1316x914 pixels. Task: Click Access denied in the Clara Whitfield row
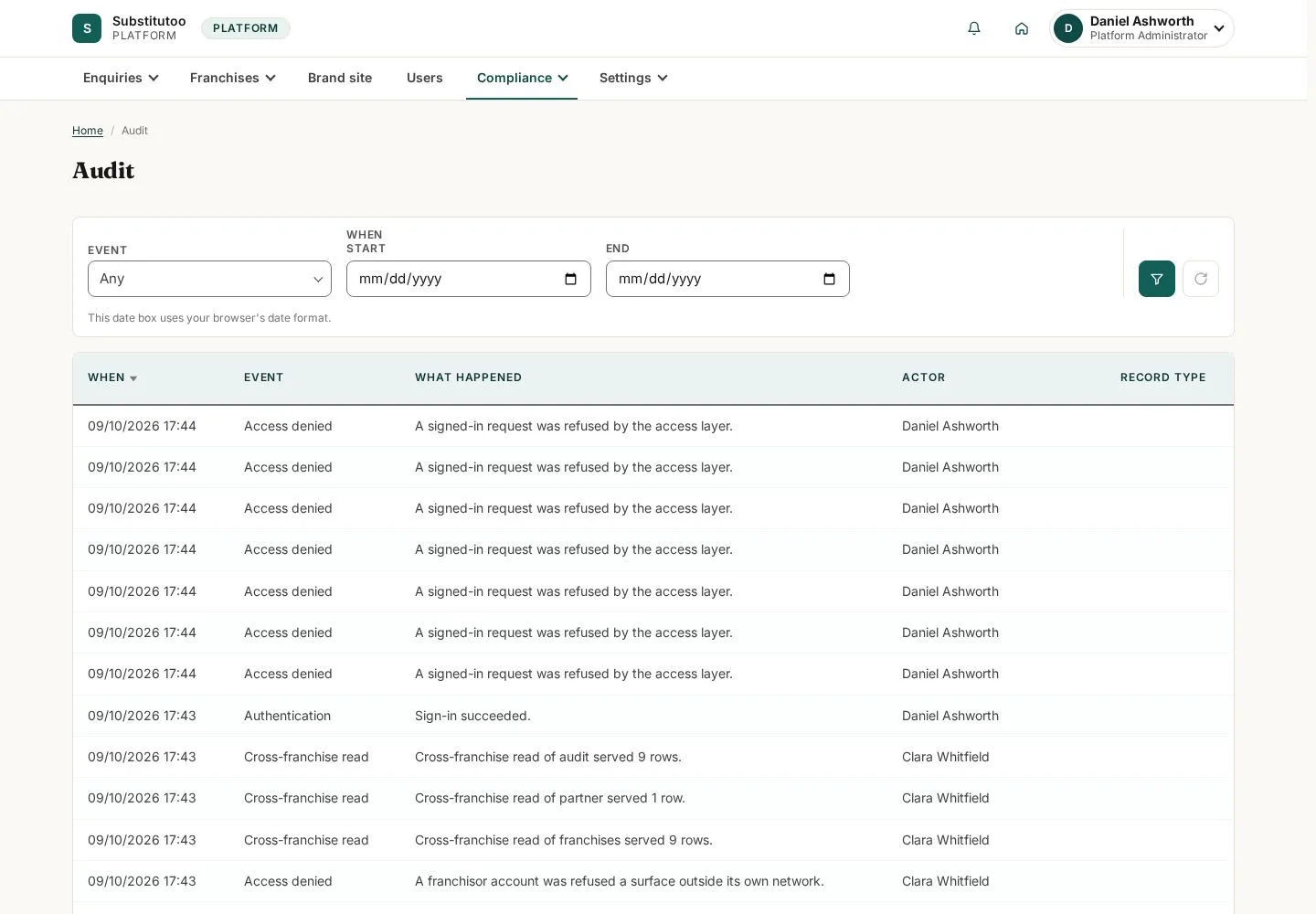tap(288, 881)
